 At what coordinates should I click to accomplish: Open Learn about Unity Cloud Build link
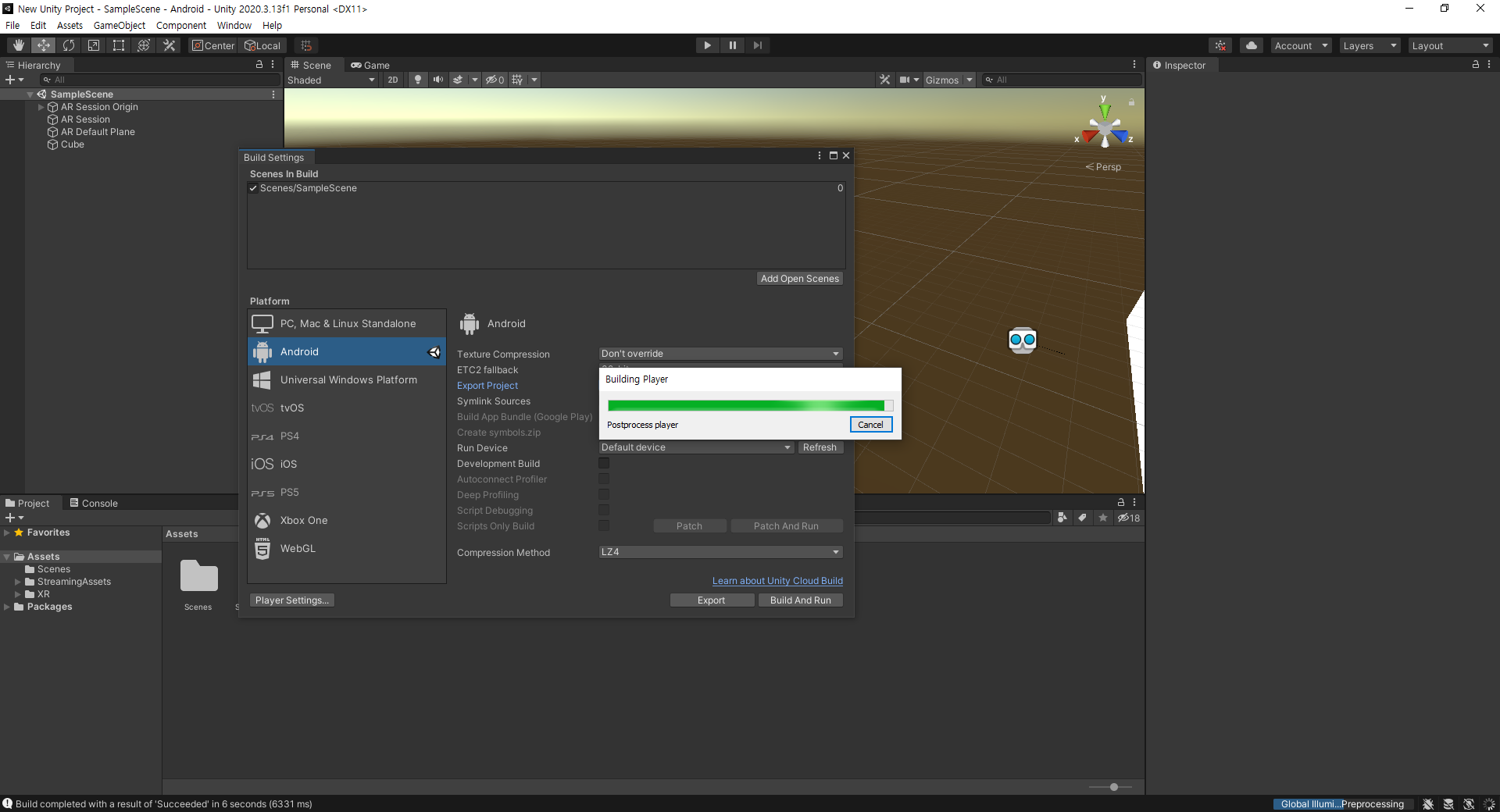777,581
